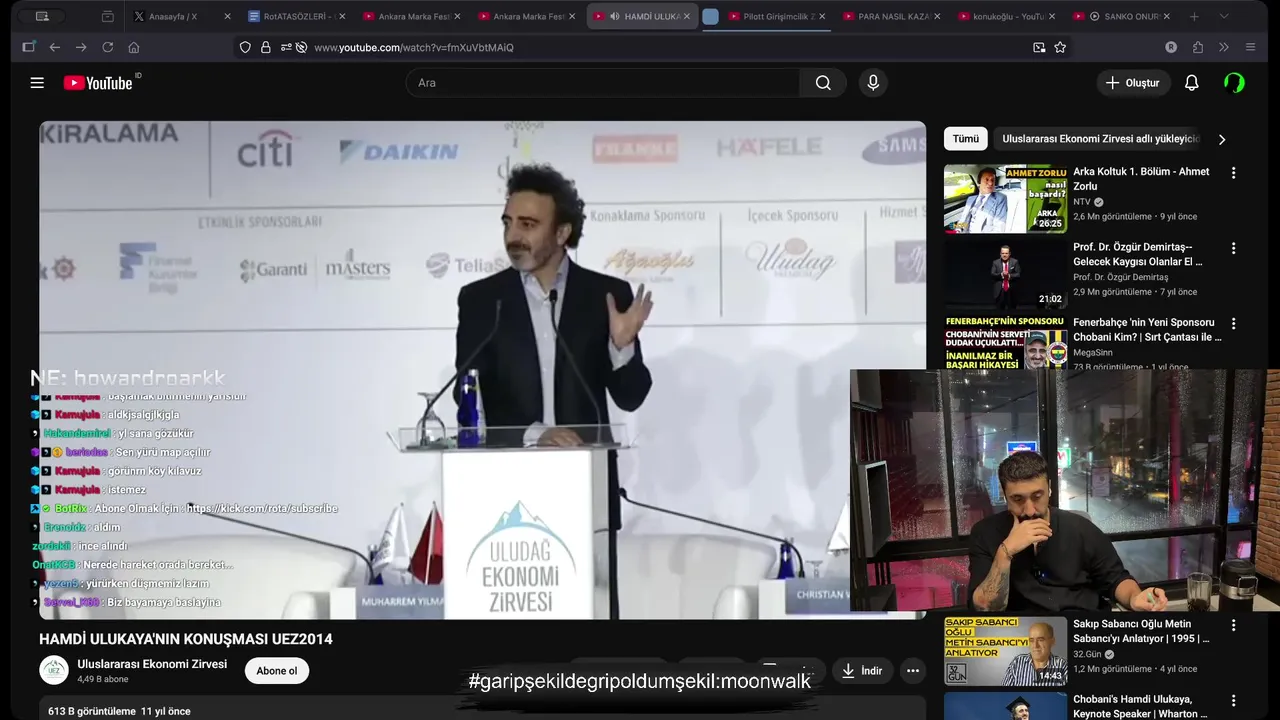Close the RotATASÖZLERİ tab
1280x720 pixels.
pos(342,16)
